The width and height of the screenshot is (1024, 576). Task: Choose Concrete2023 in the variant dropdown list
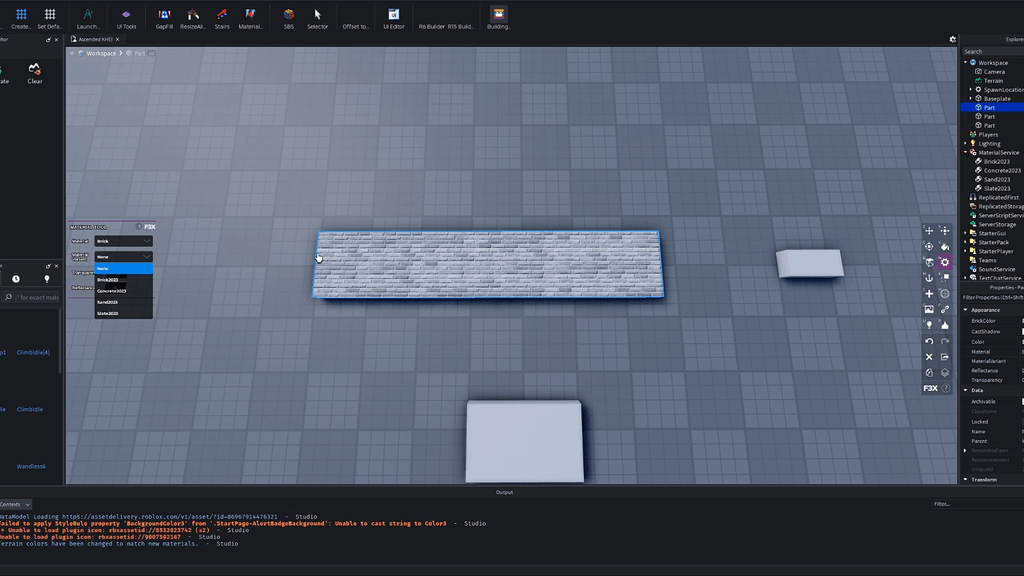coord(123,291)
